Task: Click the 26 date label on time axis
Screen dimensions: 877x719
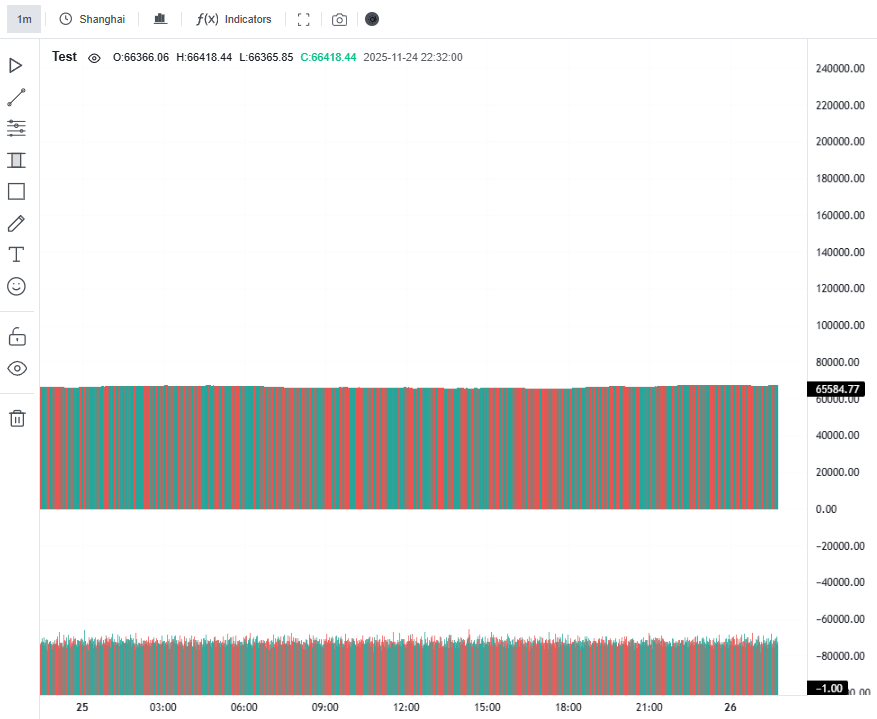Action: pos(730,707)
